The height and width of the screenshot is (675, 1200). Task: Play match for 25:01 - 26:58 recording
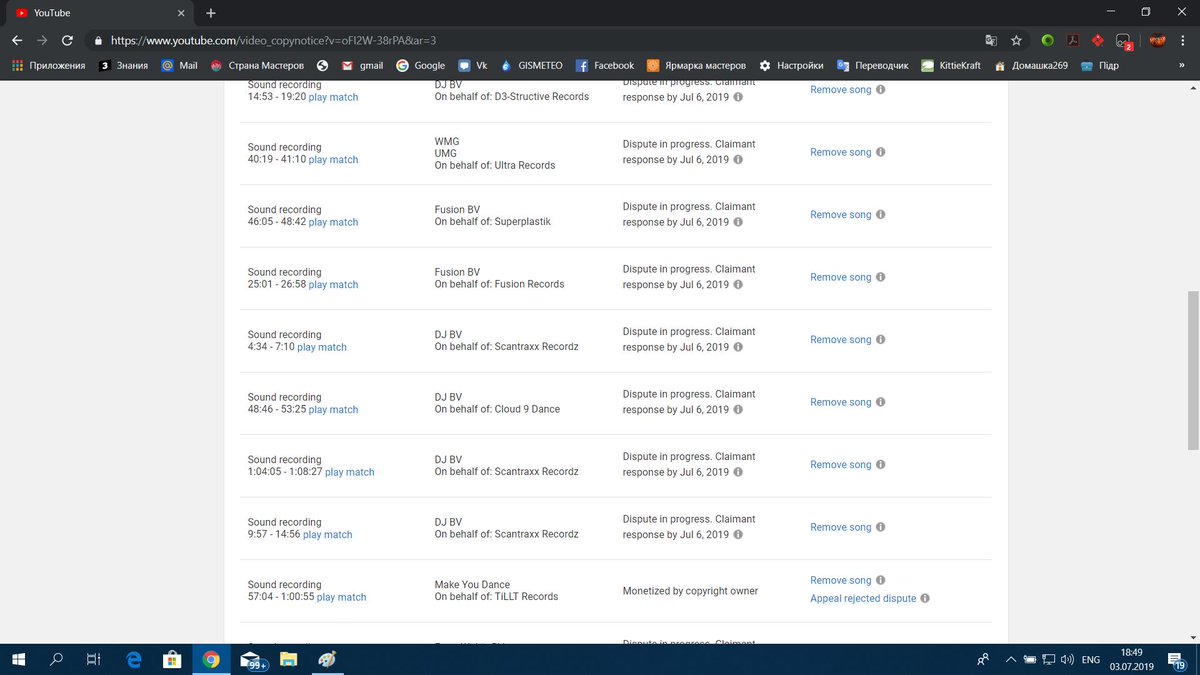333,285
